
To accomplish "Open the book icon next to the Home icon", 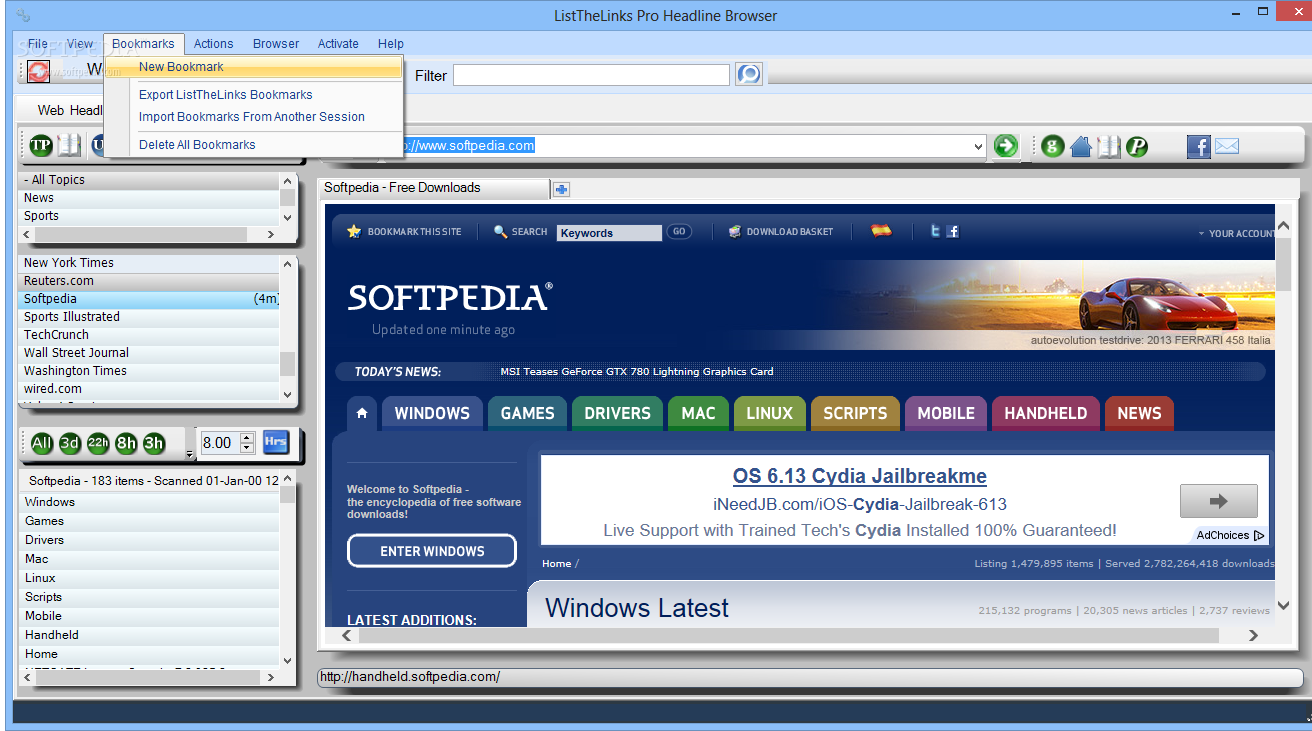I will coord(1109,146).
